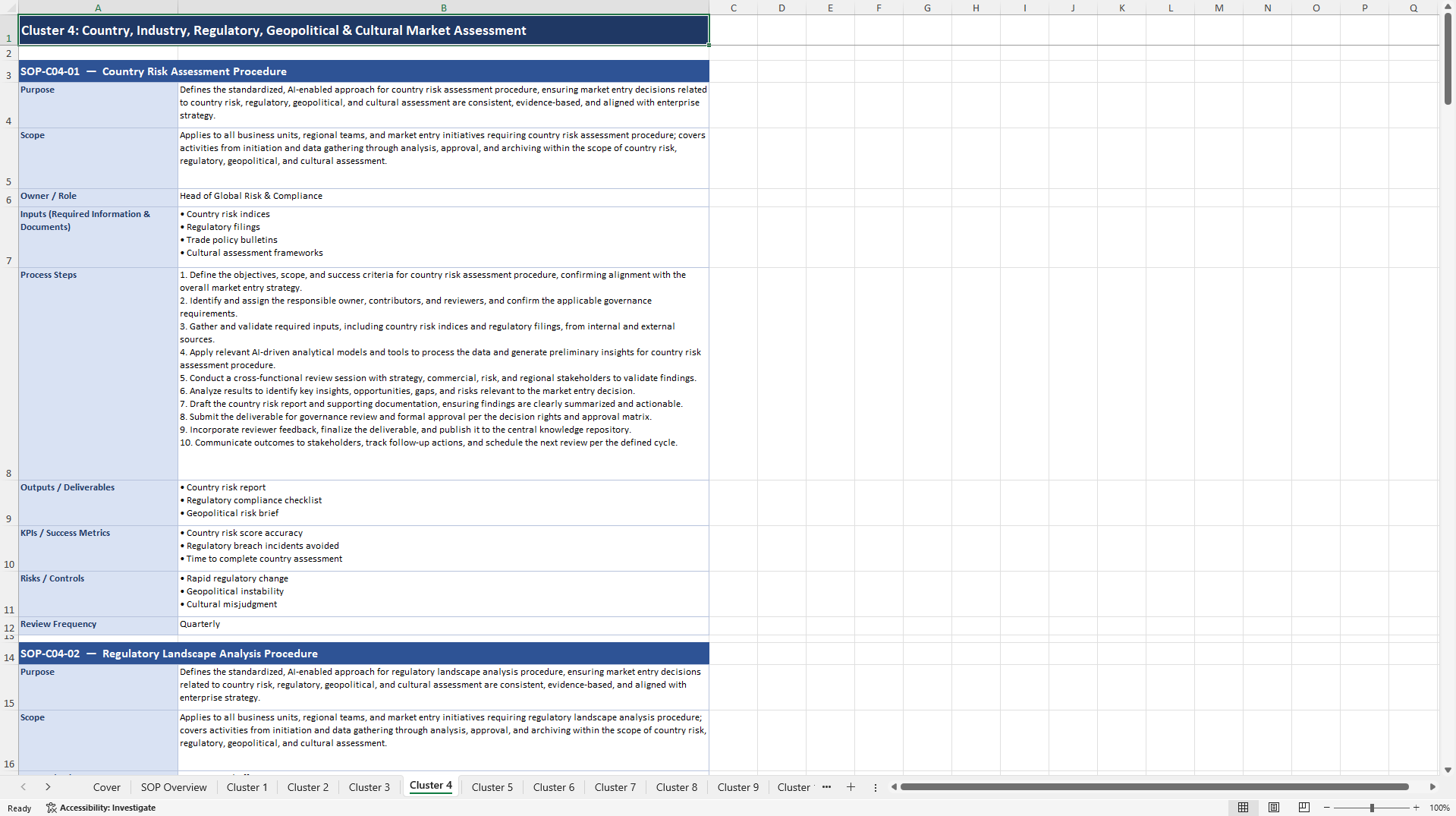Select the active Cluster 4 tab
The width and height of the screenshot is (1456, 816).
431,786
